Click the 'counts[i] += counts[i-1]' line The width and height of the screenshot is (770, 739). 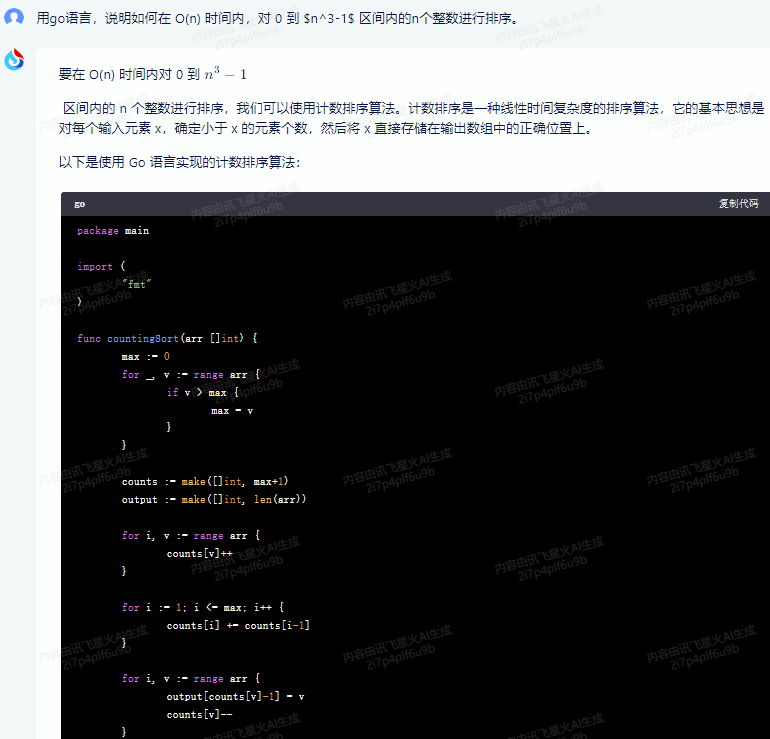point(238,625)
